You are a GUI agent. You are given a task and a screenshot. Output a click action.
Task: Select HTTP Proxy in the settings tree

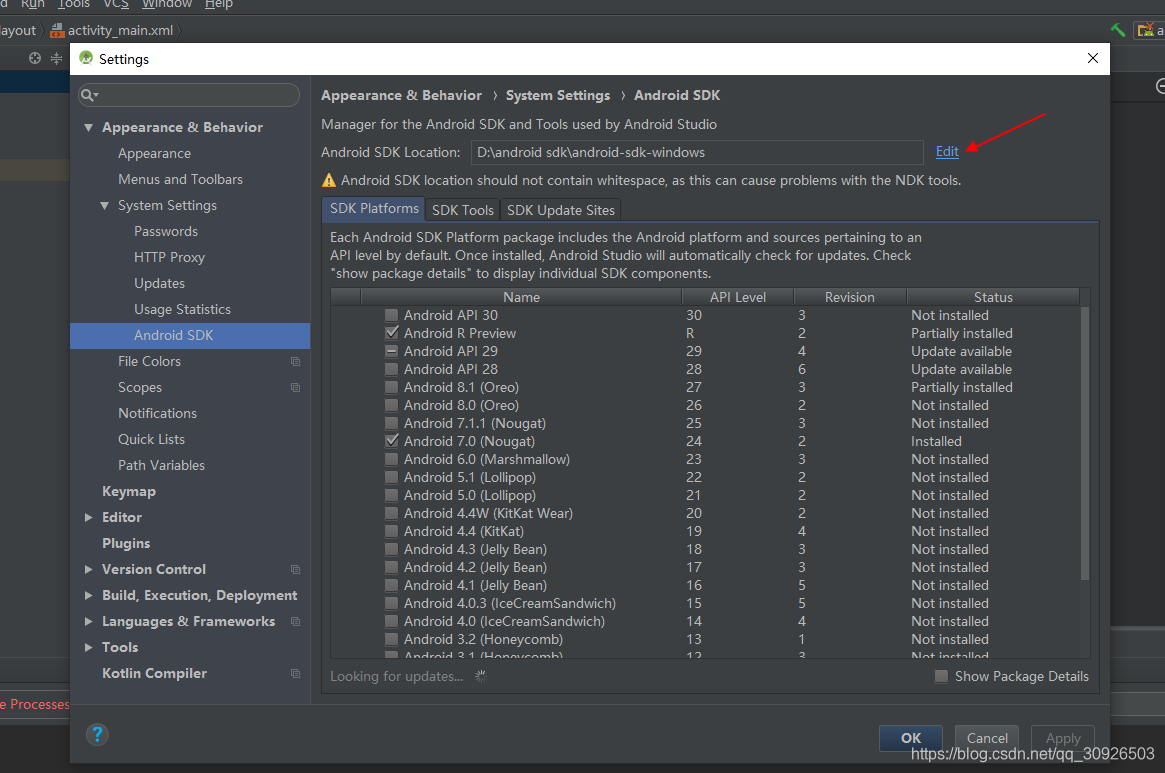point(169,257)
